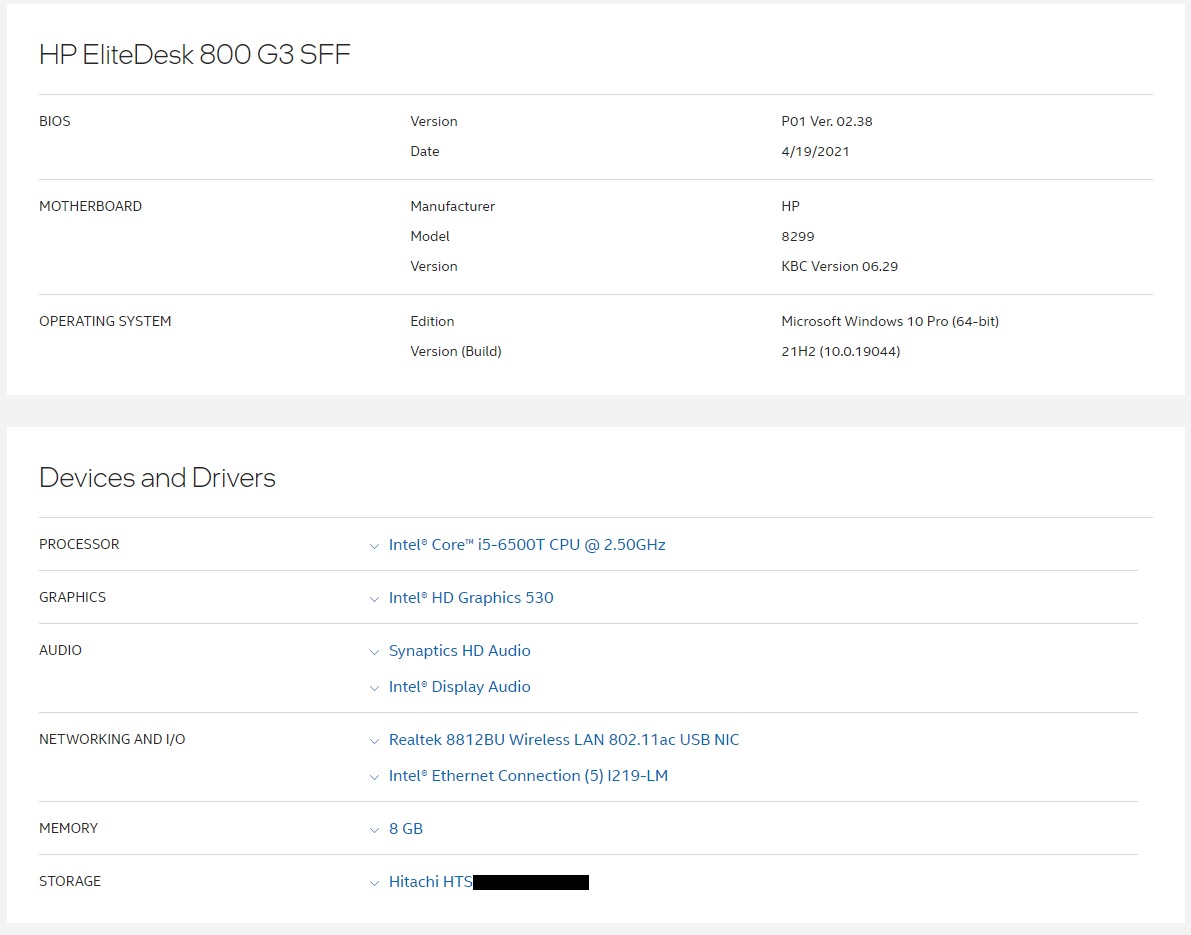
Task: Select the HP EliteDesk 800 G3 SFF heading
Action: [194, 55]
